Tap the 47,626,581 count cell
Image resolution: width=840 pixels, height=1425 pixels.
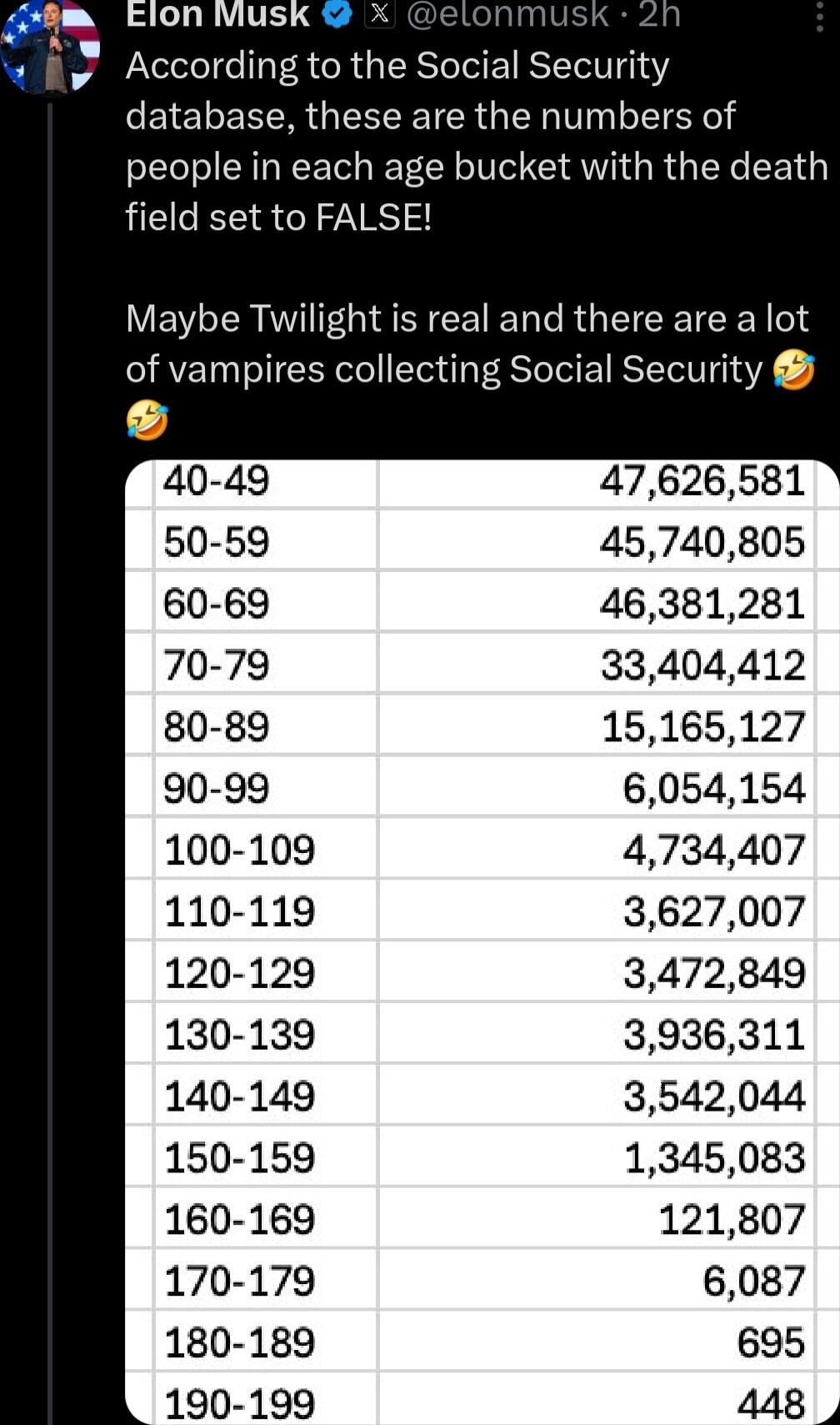tap(596, 482)
